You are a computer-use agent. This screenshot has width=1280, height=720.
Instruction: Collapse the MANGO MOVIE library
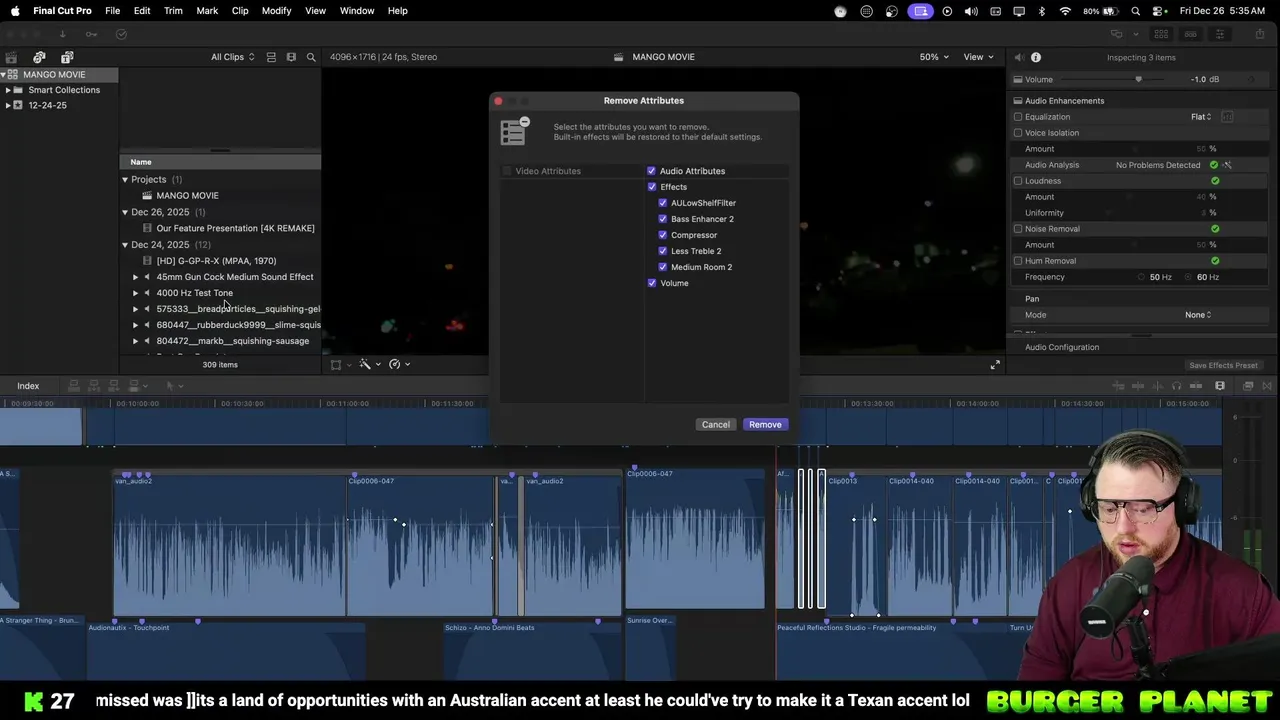coord(4,75)
